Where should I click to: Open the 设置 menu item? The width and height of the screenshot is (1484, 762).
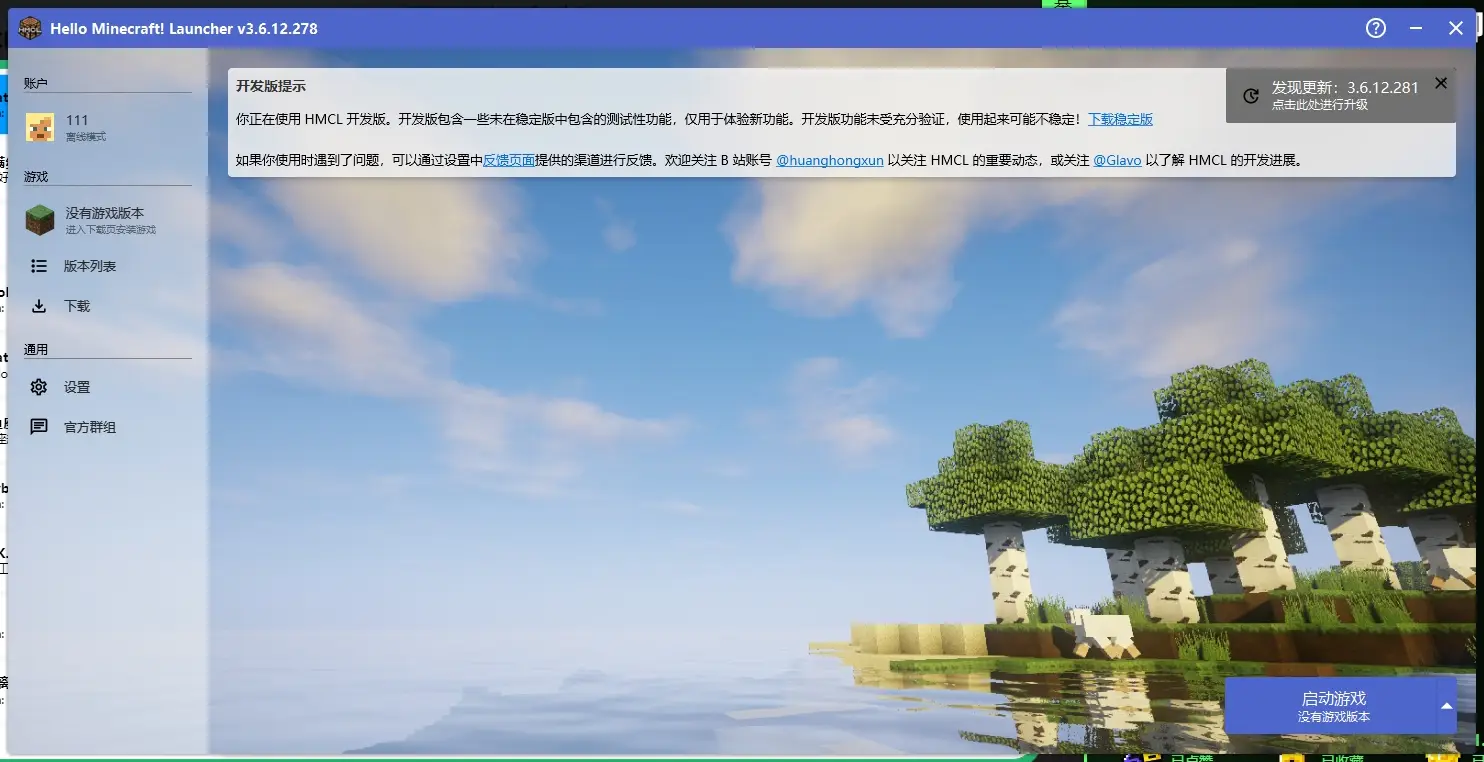pos(108,387)
